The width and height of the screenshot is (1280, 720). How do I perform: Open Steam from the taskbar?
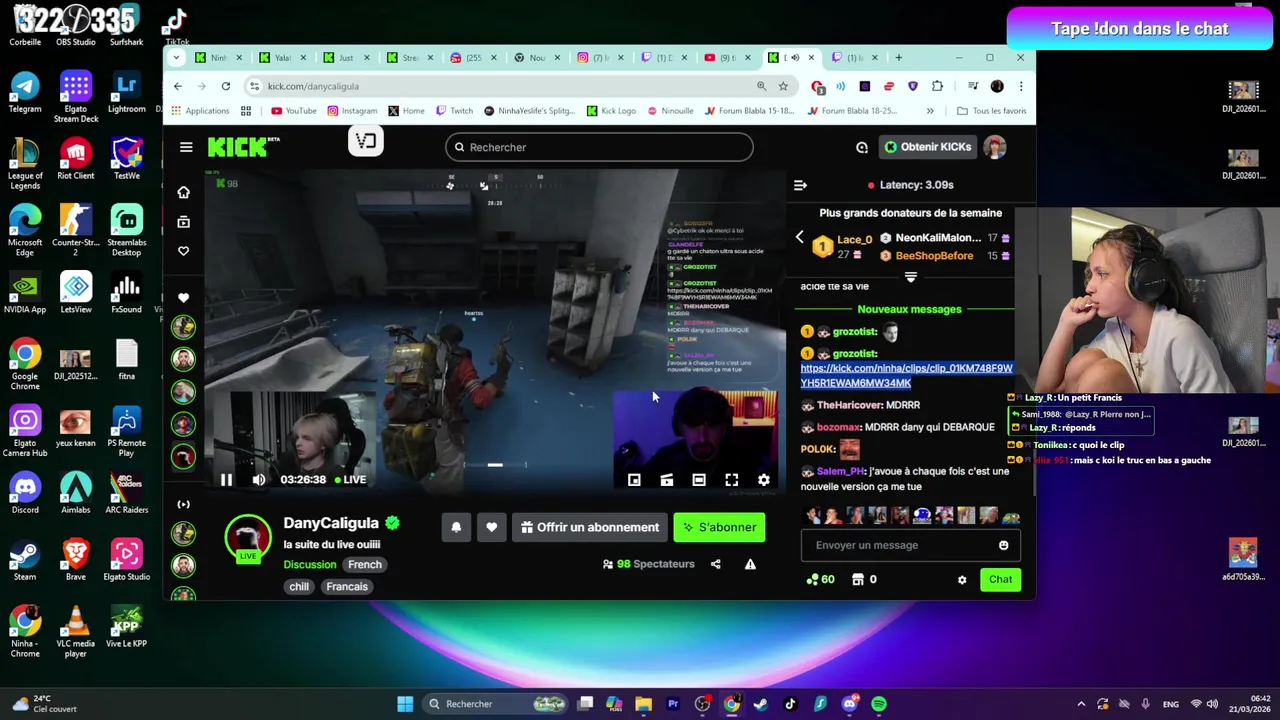coord(761,704)
